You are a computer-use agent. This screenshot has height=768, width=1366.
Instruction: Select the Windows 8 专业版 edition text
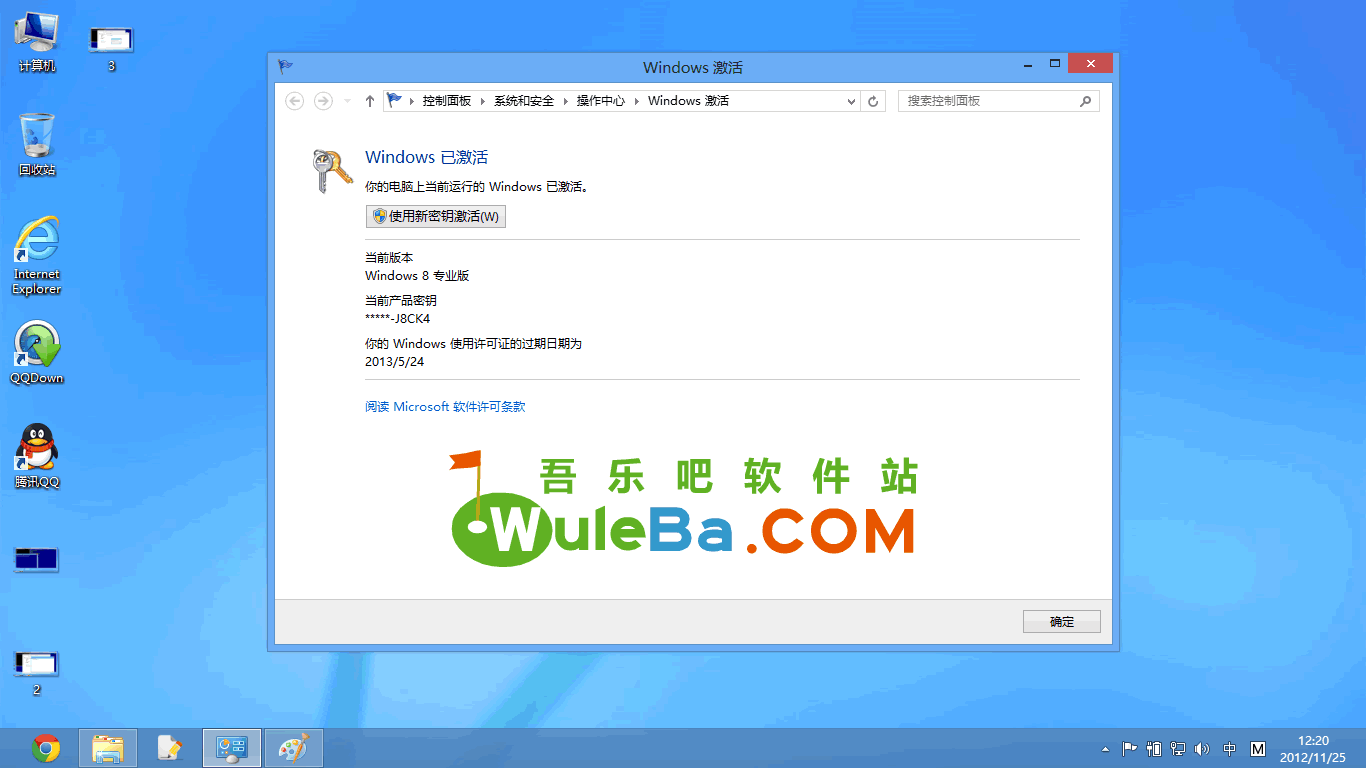coord(417,275)
